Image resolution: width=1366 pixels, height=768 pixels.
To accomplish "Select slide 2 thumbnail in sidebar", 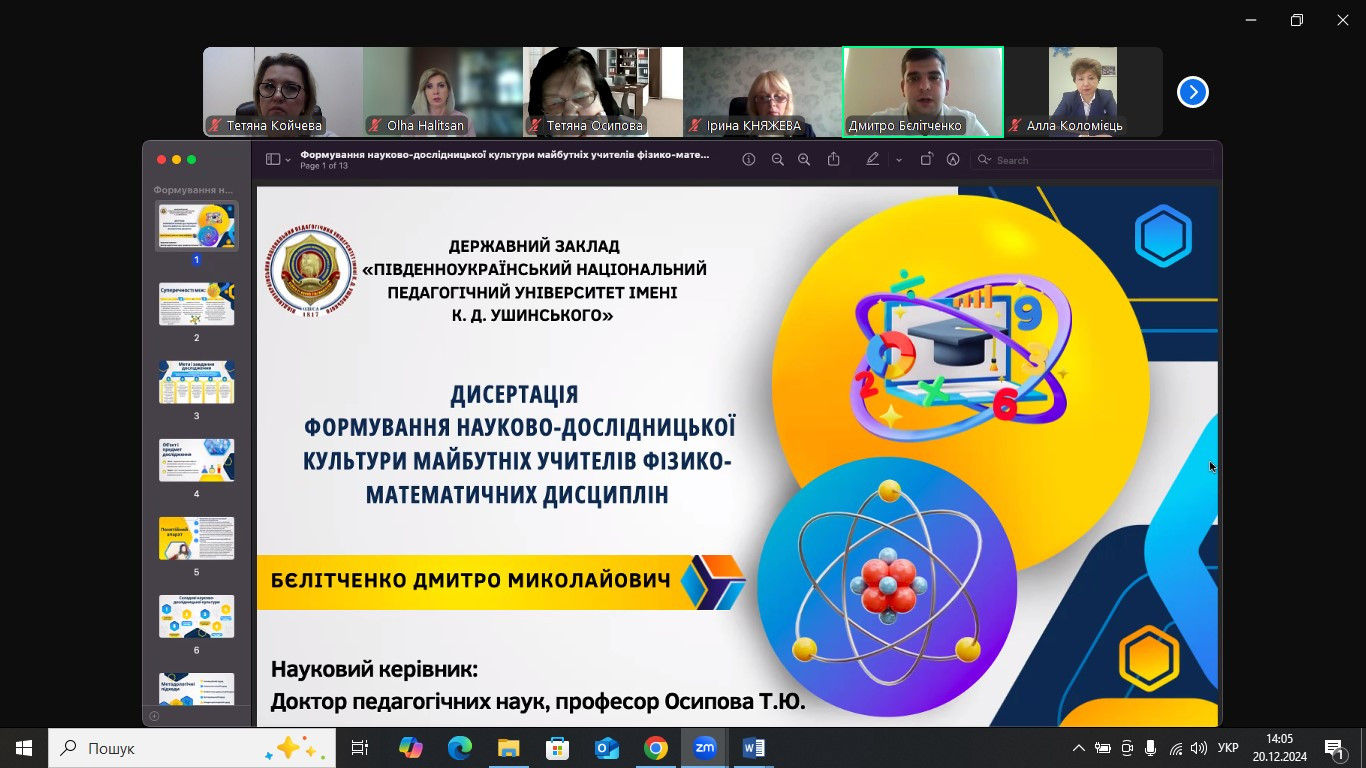I will click(x=196, y=304).
